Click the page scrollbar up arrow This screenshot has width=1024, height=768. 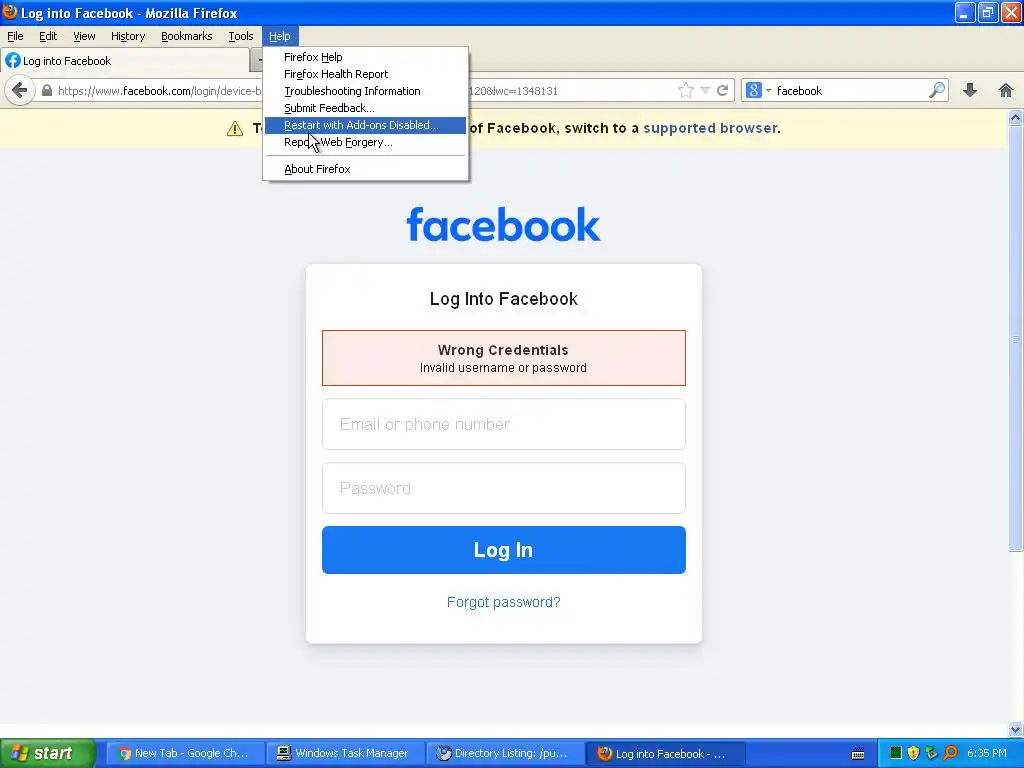1015,118
